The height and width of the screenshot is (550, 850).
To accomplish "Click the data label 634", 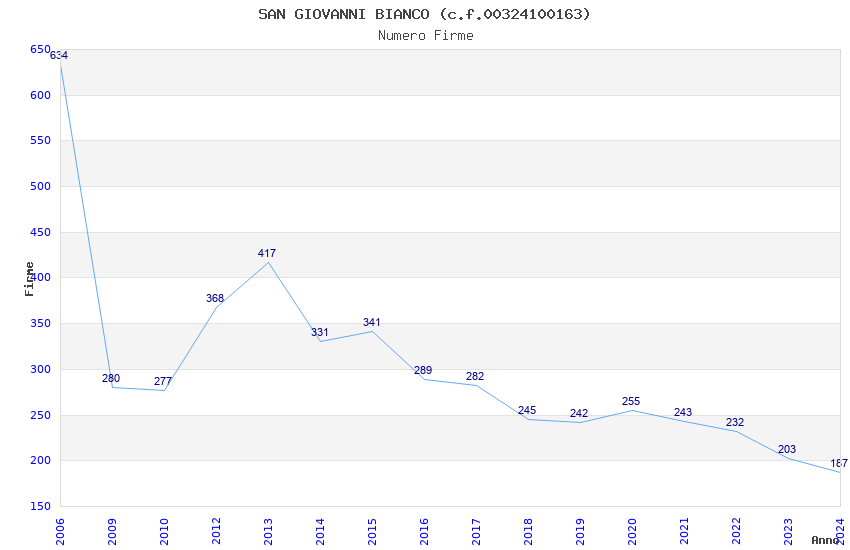I will click(59, 55).
